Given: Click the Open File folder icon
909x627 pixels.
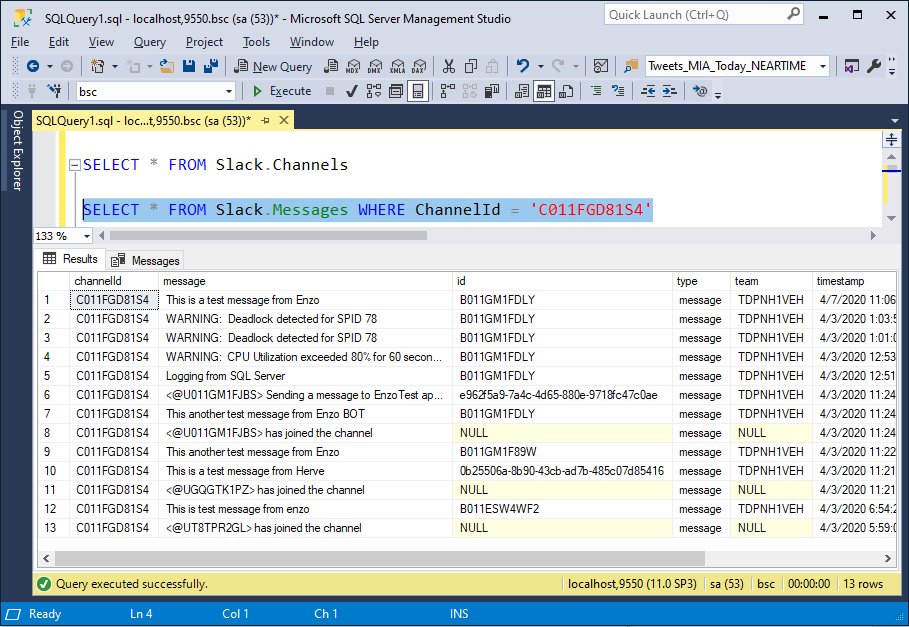Looking at the screenshot, I should [x=167, y=66].
